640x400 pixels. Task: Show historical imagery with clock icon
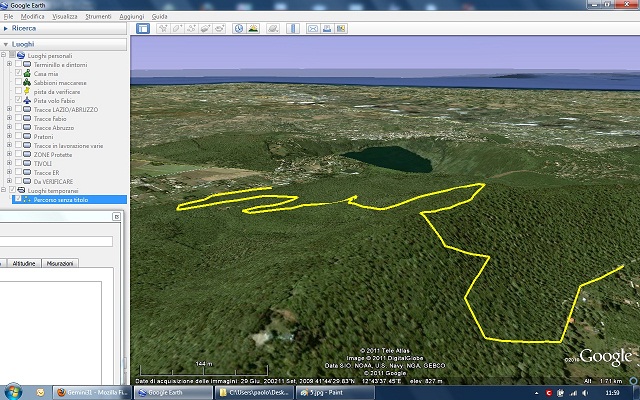239,28
